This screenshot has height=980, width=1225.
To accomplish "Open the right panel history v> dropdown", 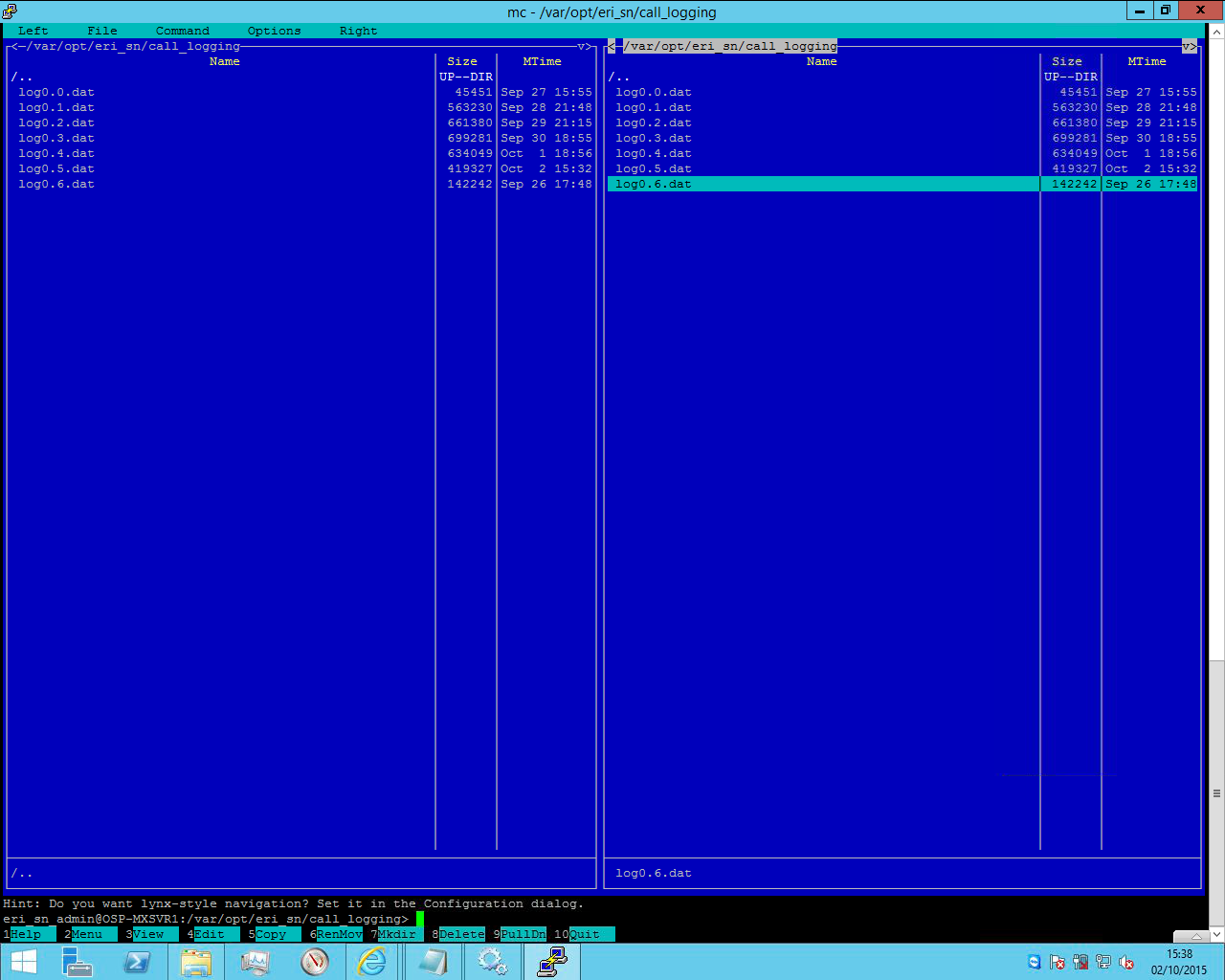I will pyautogui.click(x=1189, y=46).
